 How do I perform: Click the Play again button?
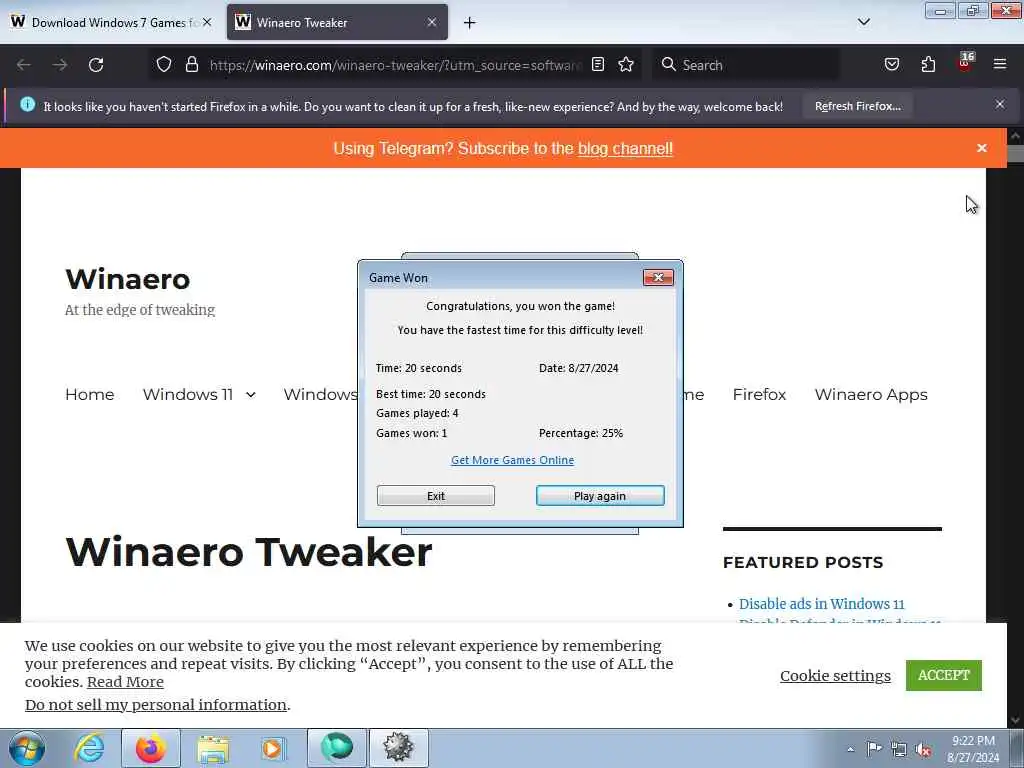point(600,496)
